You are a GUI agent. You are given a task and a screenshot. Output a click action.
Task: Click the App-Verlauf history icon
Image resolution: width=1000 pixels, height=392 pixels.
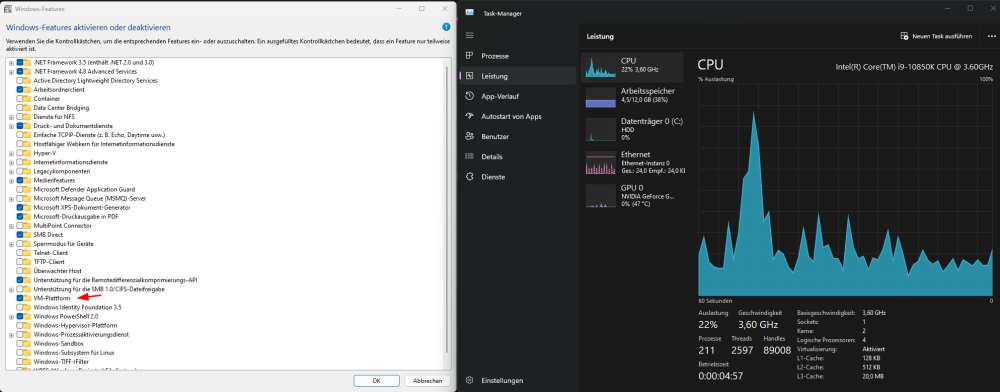[x=470, y=96]
